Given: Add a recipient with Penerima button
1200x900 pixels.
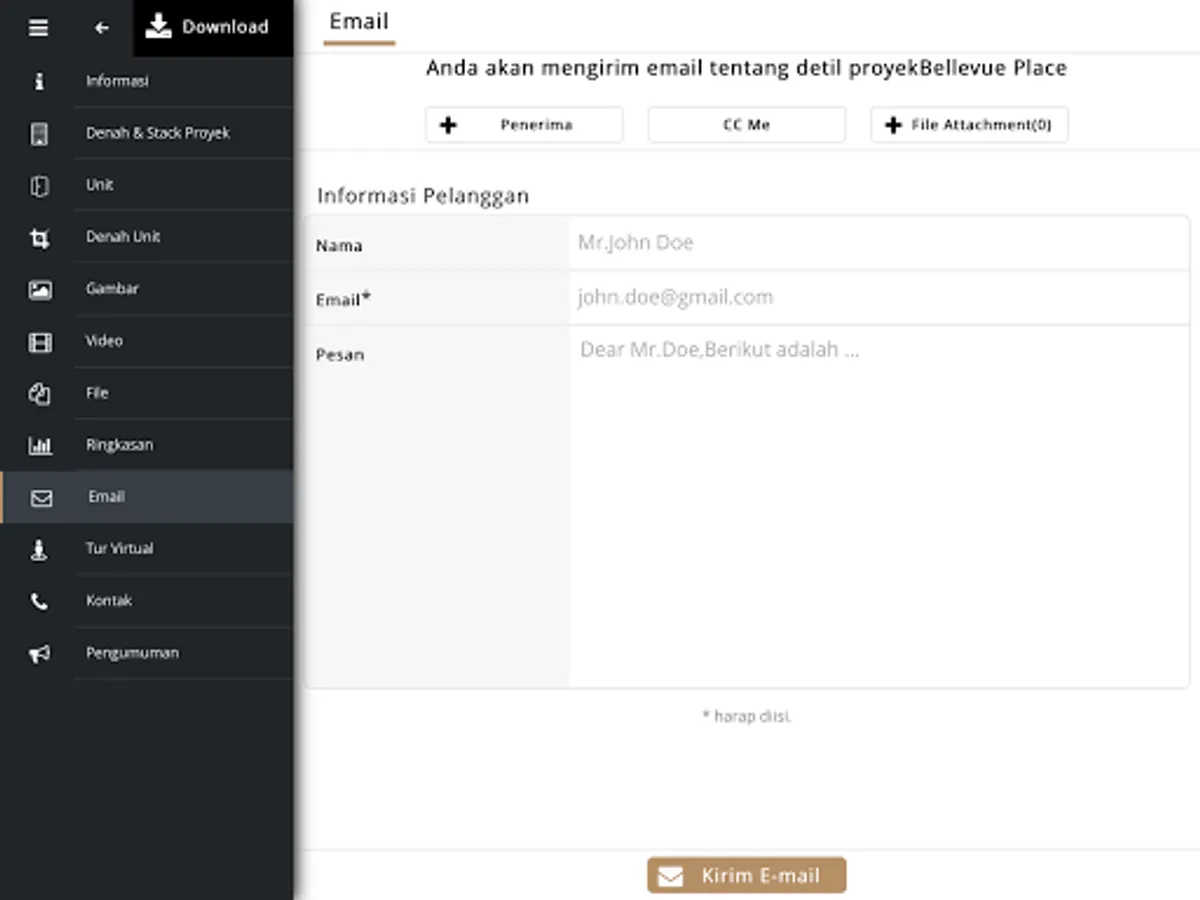Looking at the screenshot, I should click(x=524, y=125).
